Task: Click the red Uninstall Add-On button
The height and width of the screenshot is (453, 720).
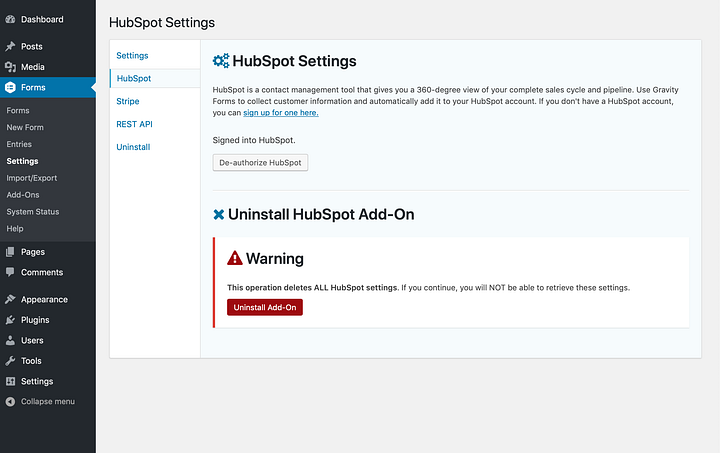Action: (265, 308)
